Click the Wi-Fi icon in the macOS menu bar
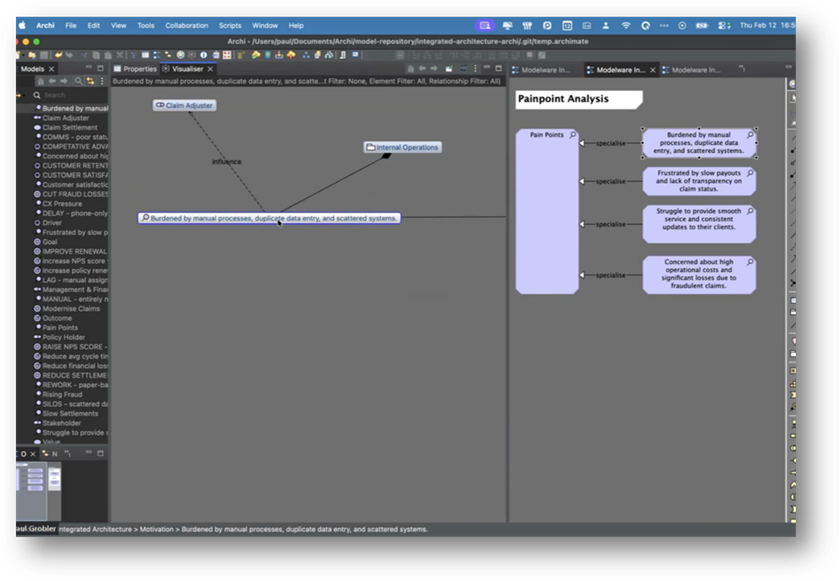This screenshot has height=581, width=839. click(x=626, y=26)
